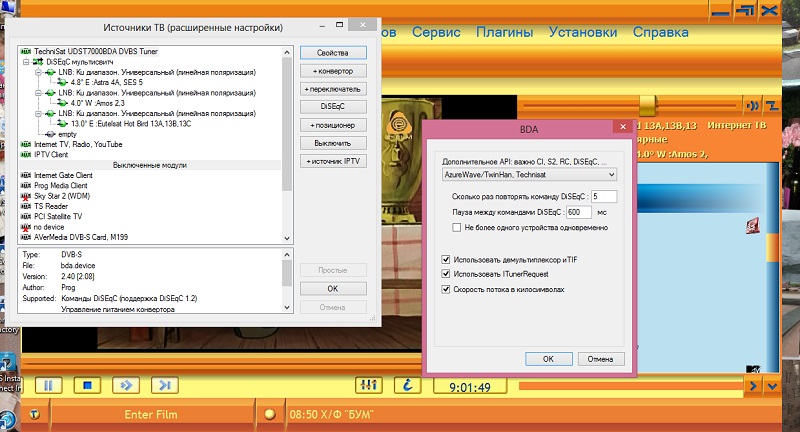The image size is (800, 432).
Task: Click the skip-to-end arrow button
Action: coord(164,385)
